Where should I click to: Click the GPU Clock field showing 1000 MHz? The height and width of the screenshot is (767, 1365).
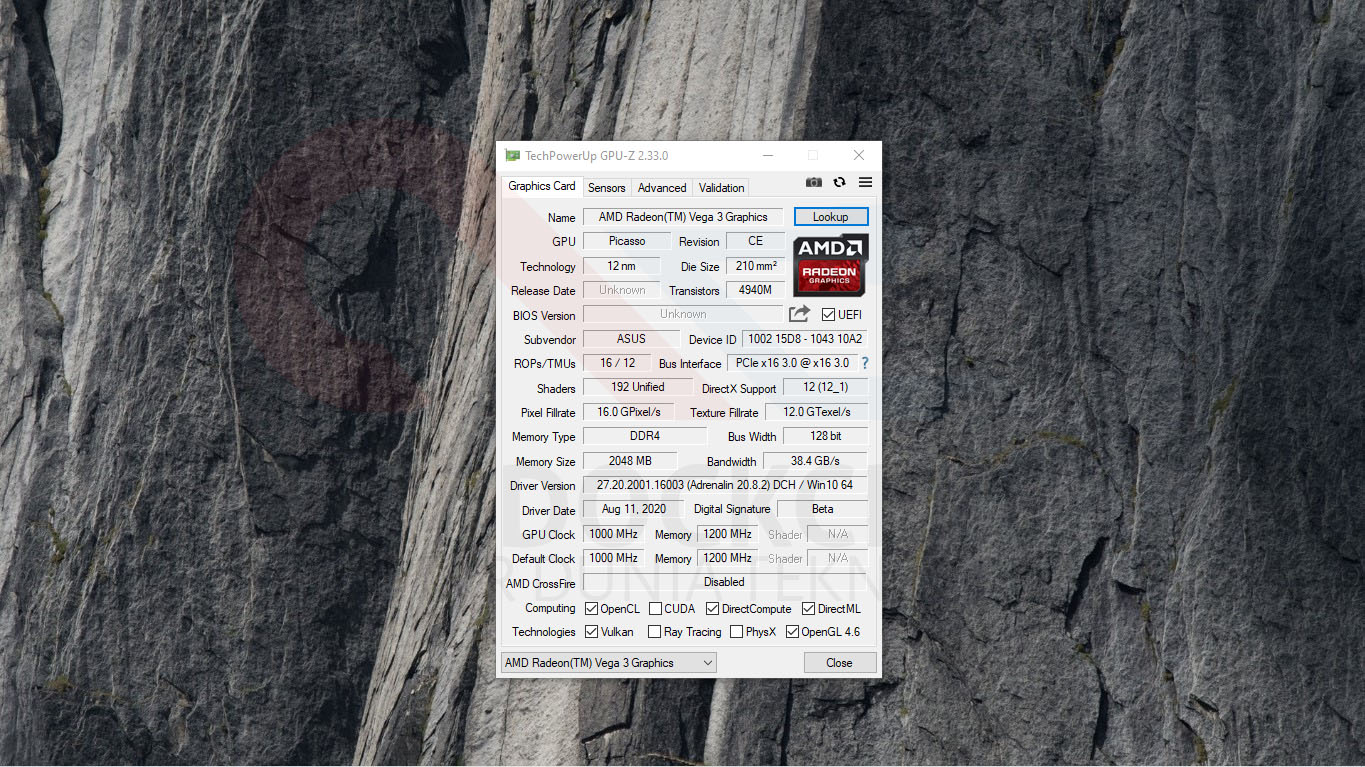[614, 534]
